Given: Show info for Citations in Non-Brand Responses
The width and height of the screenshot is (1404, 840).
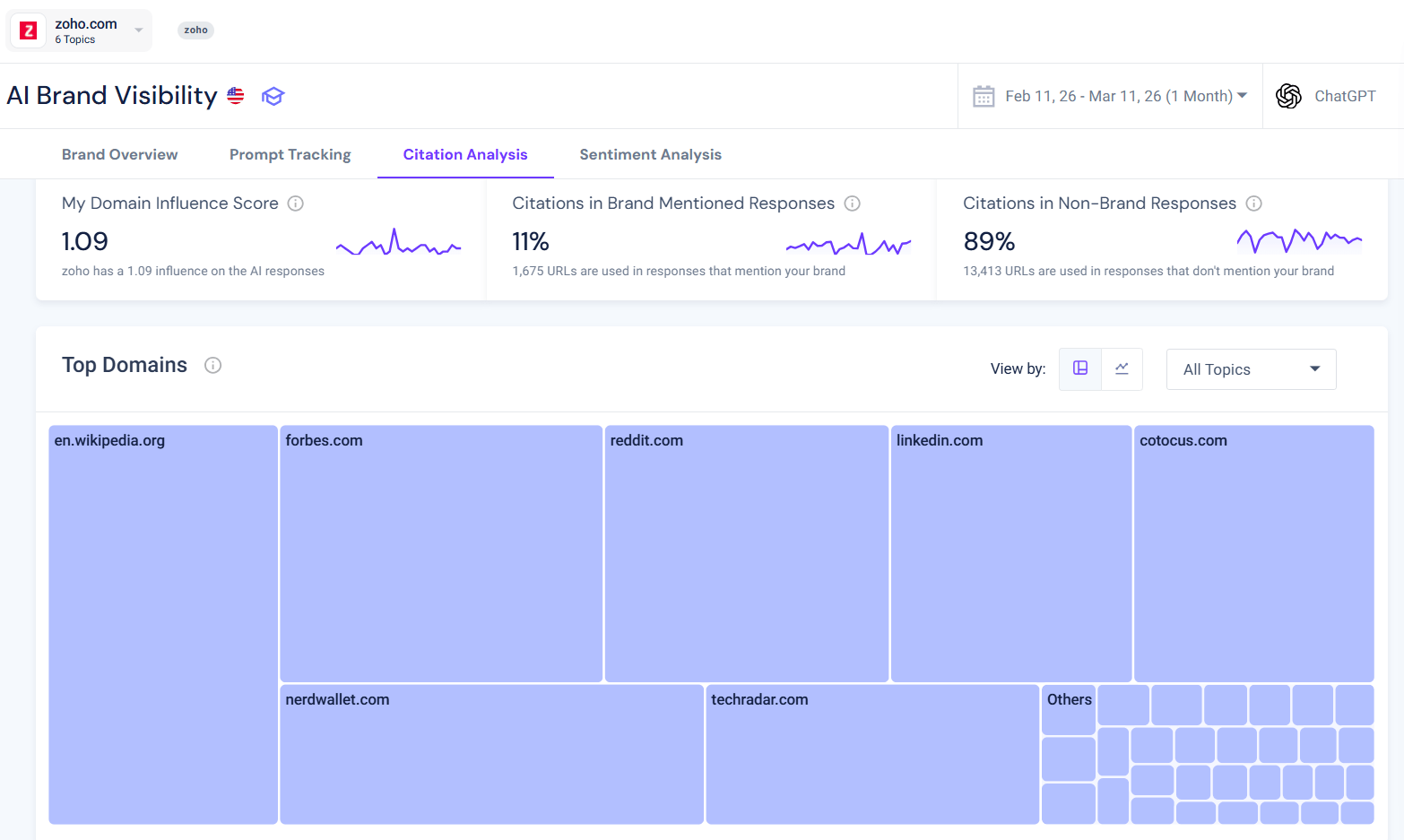Looking at the screenshot, I should coord(1254,204).
